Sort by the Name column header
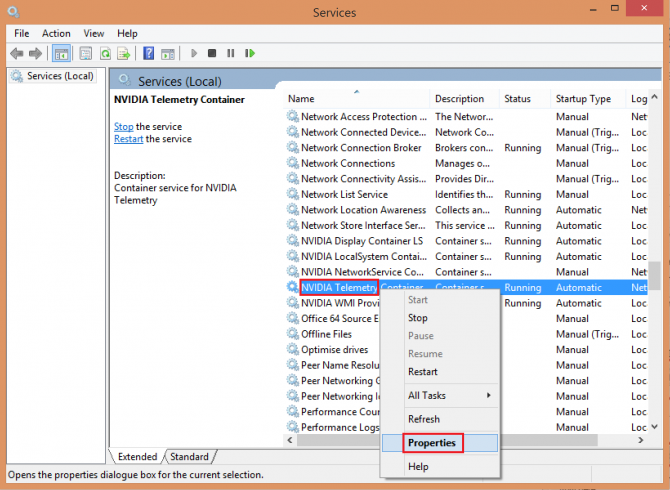Image resolution: width=670 pixels, height=490 pixels. (357, 99)
